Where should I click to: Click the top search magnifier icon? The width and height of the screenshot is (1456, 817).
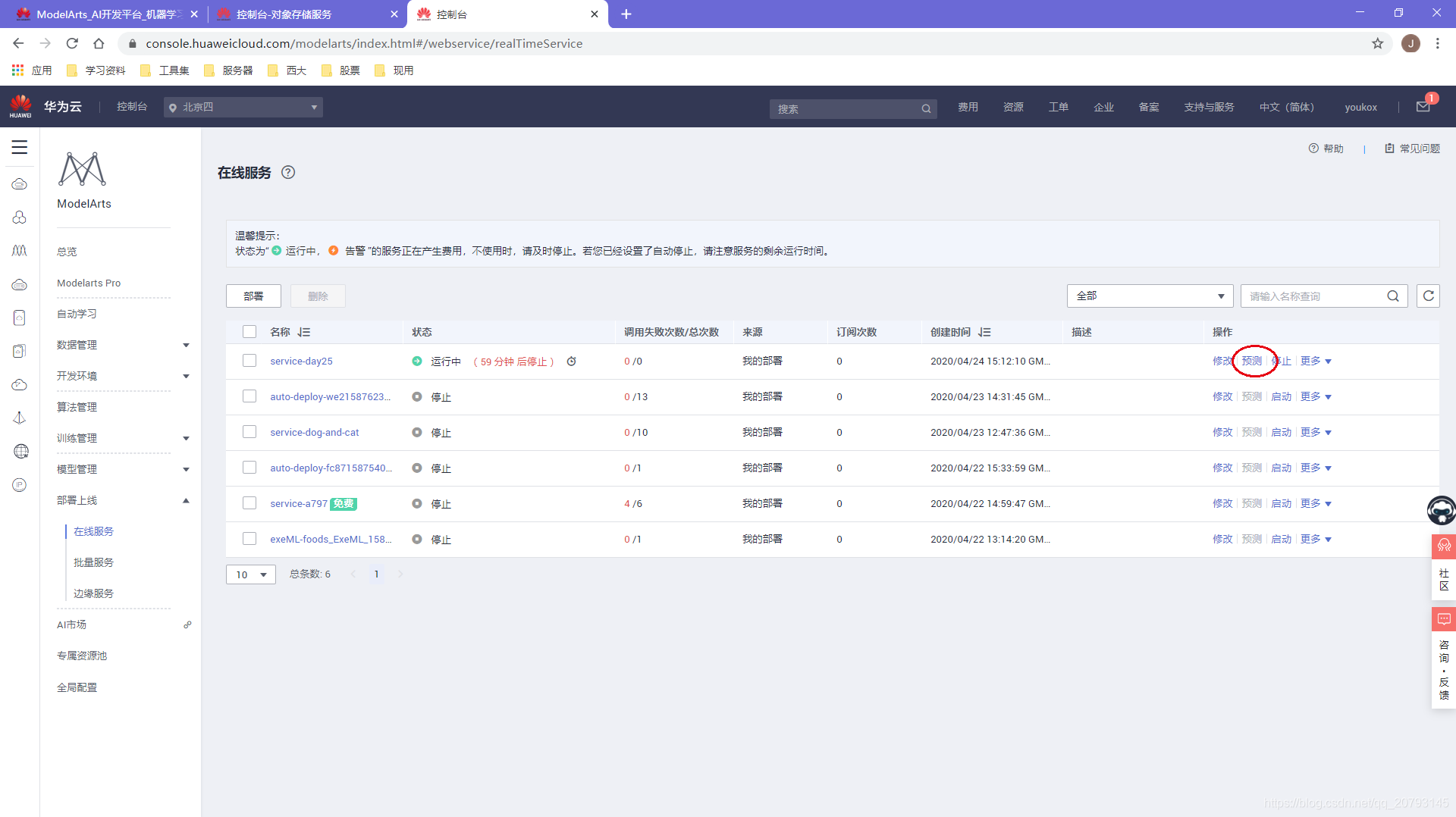[x=926, y=108]
